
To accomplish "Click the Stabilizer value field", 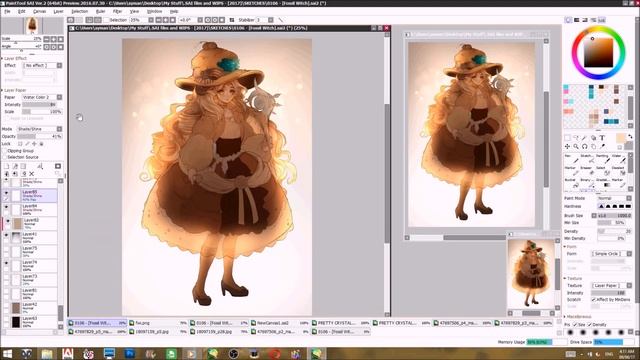I will click(261, 20).
